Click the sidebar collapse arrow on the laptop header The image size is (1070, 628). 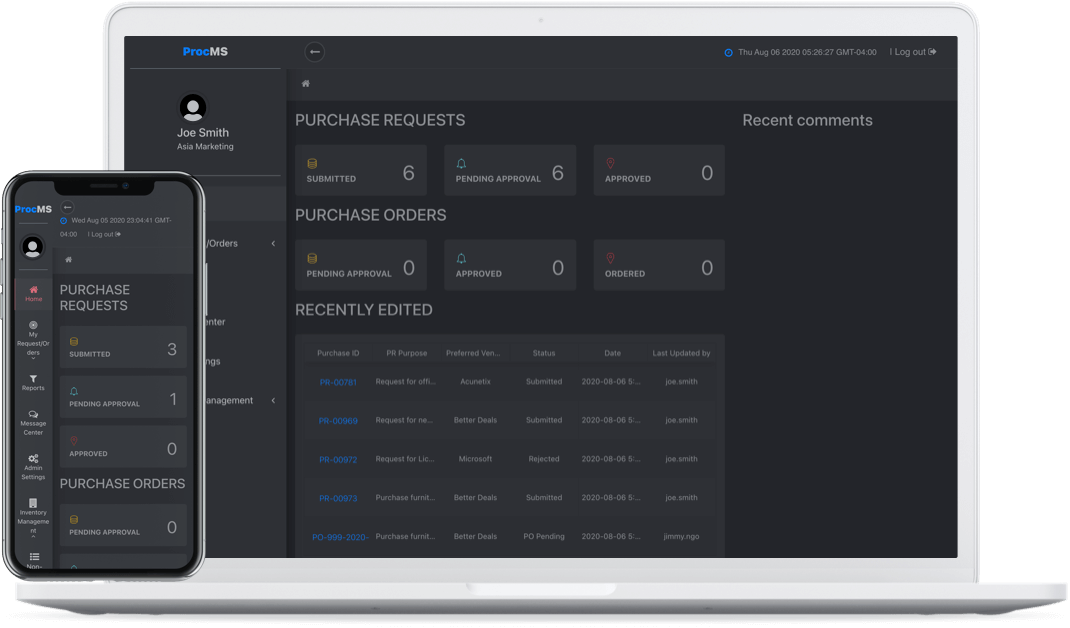click(x=314, y=52)
